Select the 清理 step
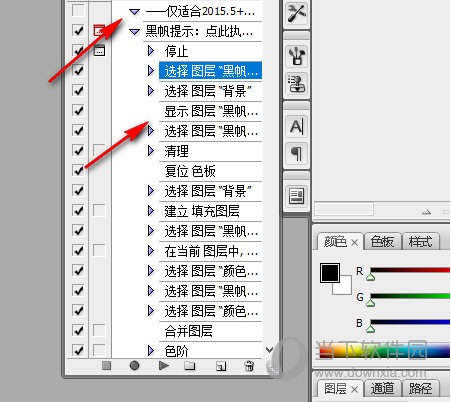 pos(211,151)
